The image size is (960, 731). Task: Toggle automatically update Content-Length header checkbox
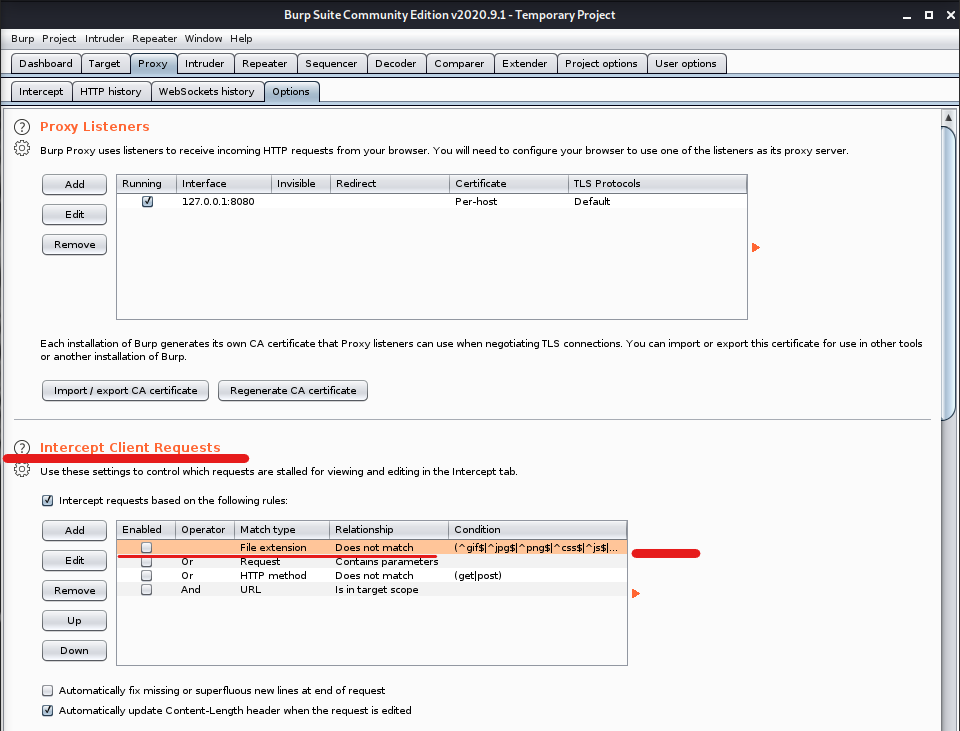click(x=47, y=710)
